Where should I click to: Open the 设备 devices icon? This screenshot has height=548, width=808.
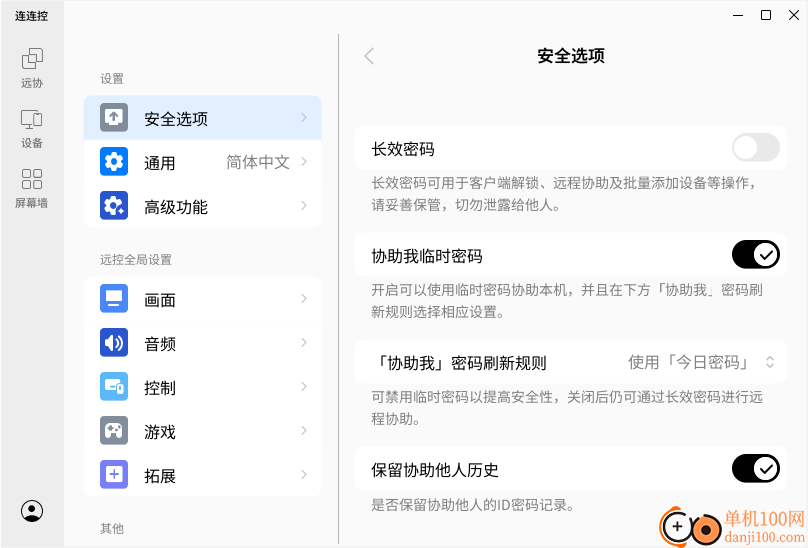point(31,119)
